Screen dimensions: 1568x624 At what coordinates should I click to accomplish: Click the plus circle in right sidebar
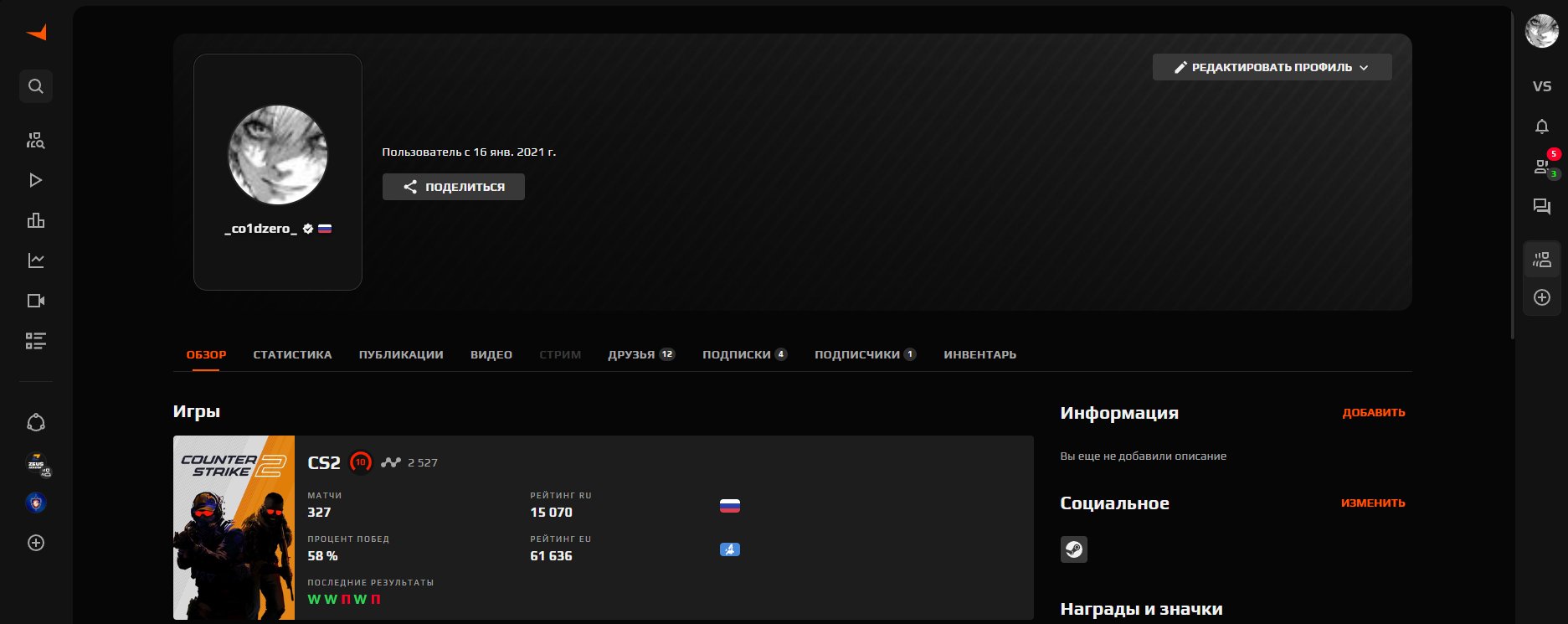1541,297
